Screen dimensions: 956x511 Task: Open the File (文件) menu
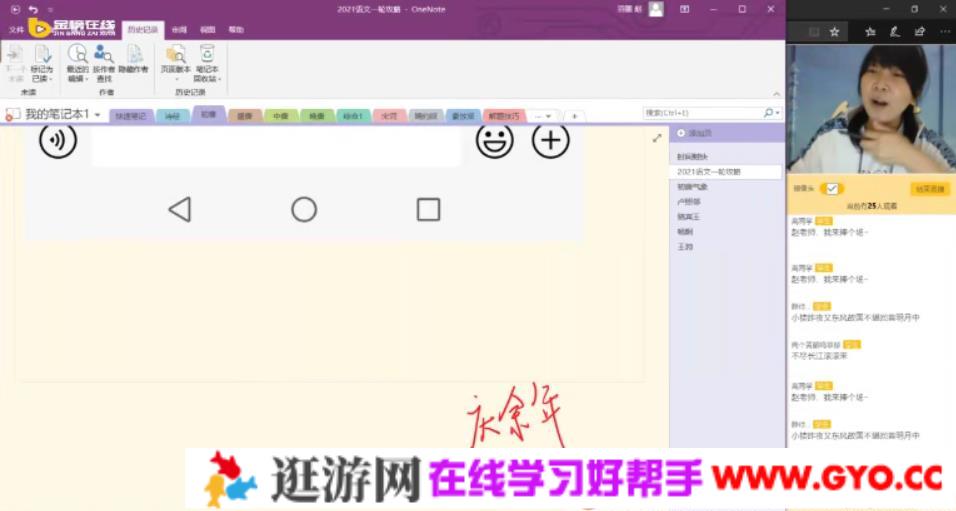[x=16, y=29]
